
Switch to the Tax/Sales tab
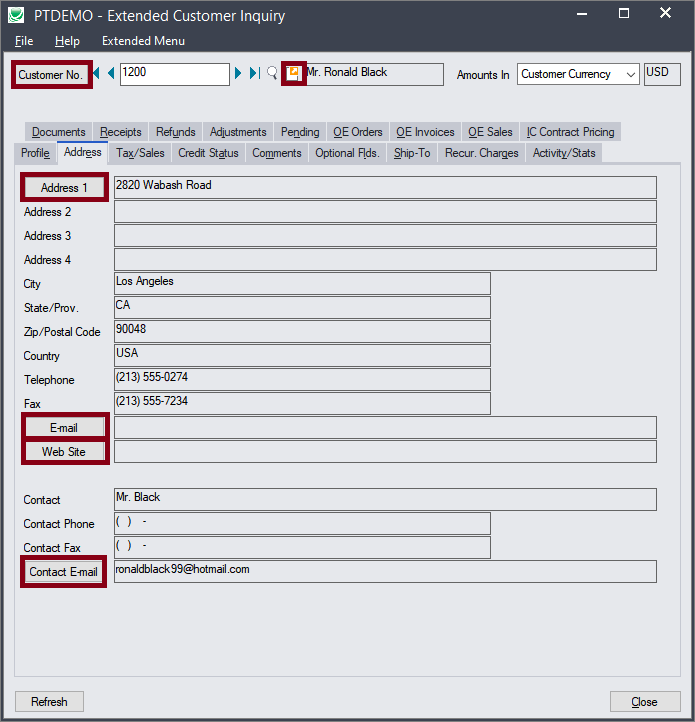[140, 153]
